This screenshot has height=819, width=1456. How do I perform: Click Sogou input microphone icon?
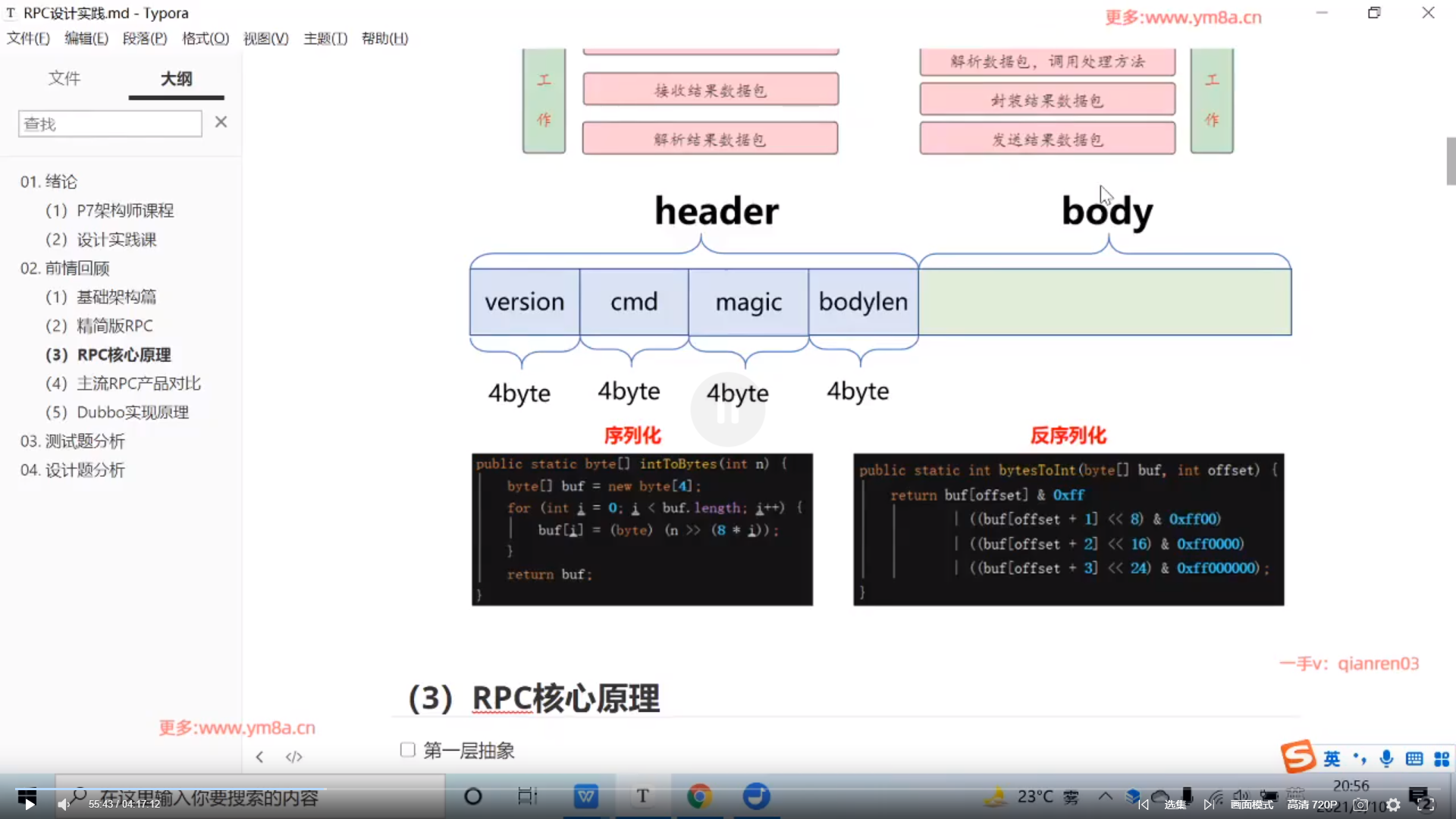pos(1387,758)
